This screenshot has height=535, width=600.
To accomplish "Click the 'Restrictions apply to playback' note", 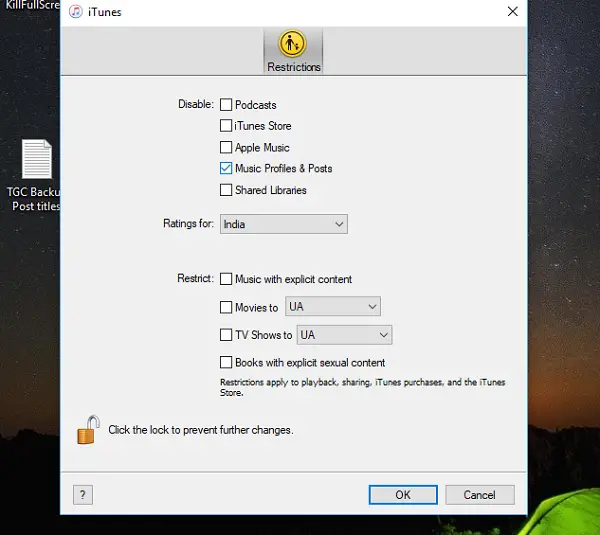I will pos(362,387).
